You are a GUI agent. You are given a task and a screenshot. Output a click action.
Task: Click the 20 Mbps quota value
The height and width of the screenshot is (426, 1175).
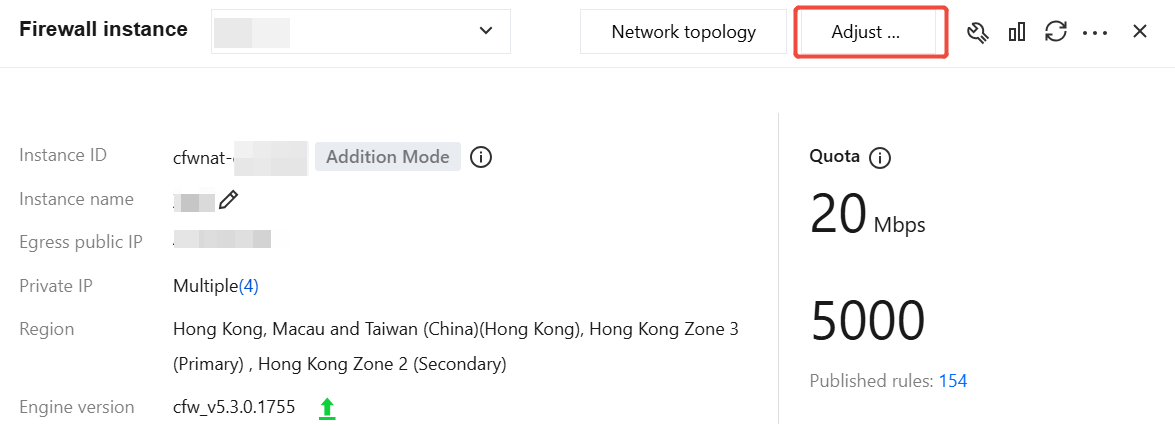(x=868, y=215)
